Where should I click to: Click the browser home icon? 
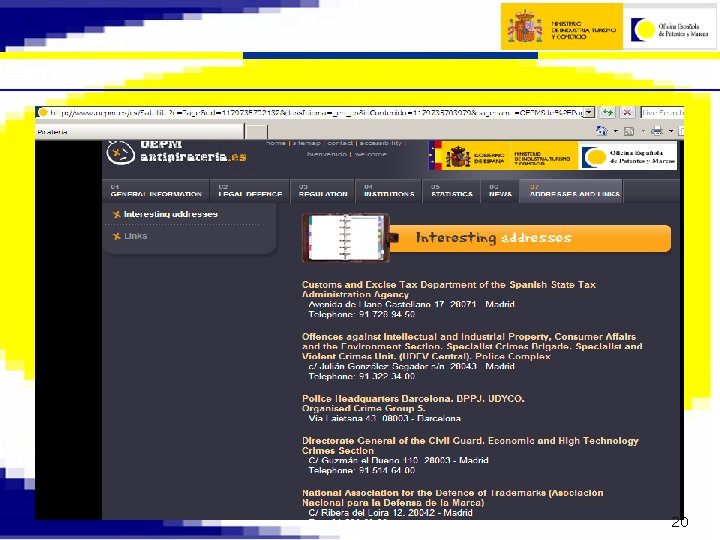point(602,131)
